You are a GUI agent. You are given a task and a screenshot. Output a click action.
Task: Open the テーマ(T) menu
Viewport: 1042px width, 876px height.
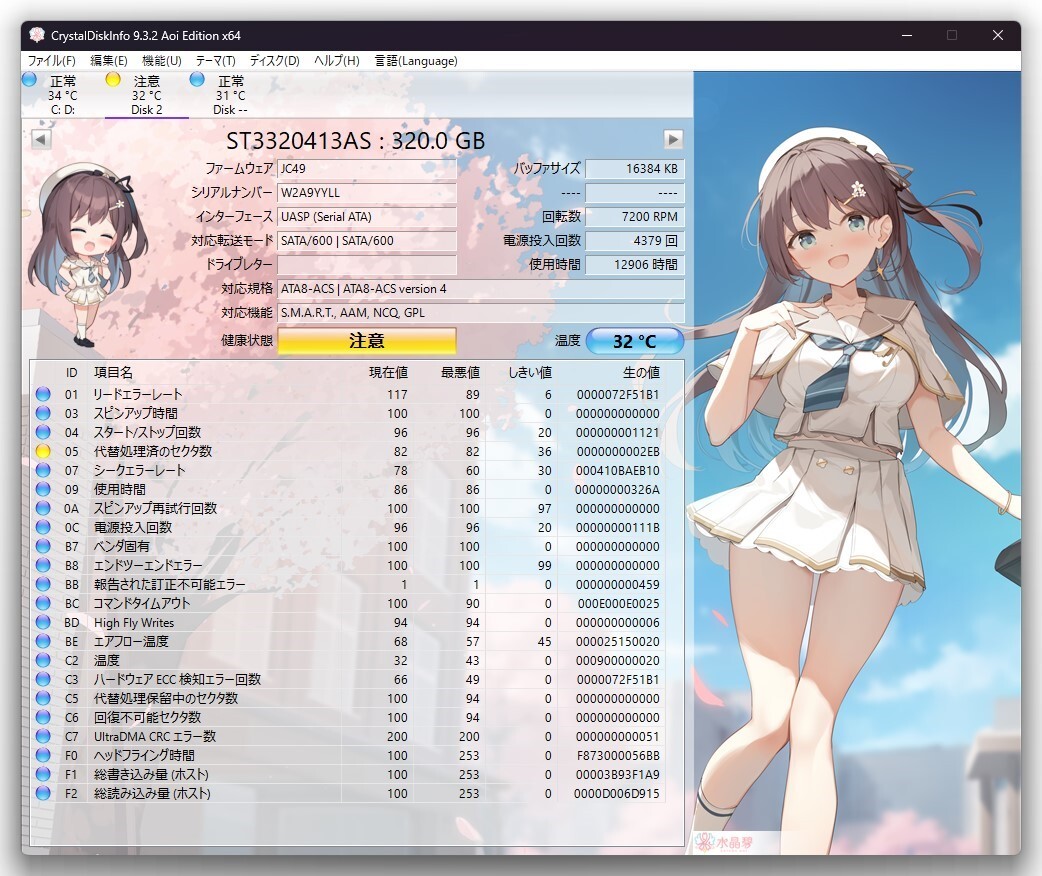215,61
